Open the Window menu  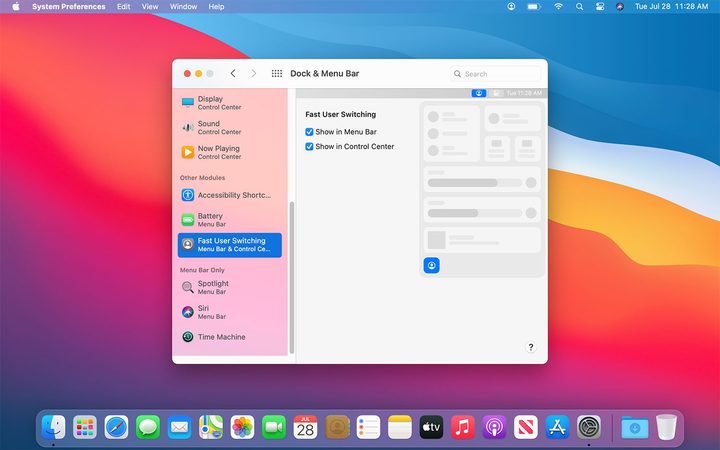click(x=183, y=6)
